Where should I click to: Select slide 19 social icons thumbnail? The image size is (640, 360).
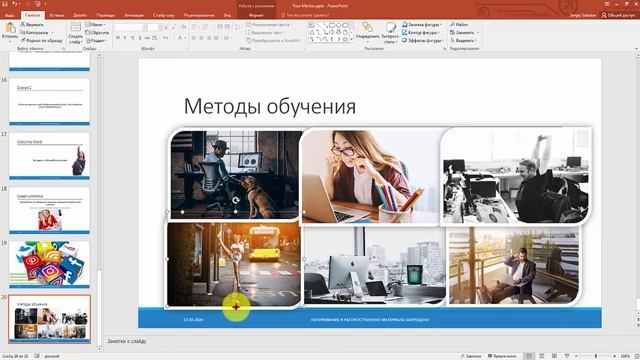tap(49, 264)
